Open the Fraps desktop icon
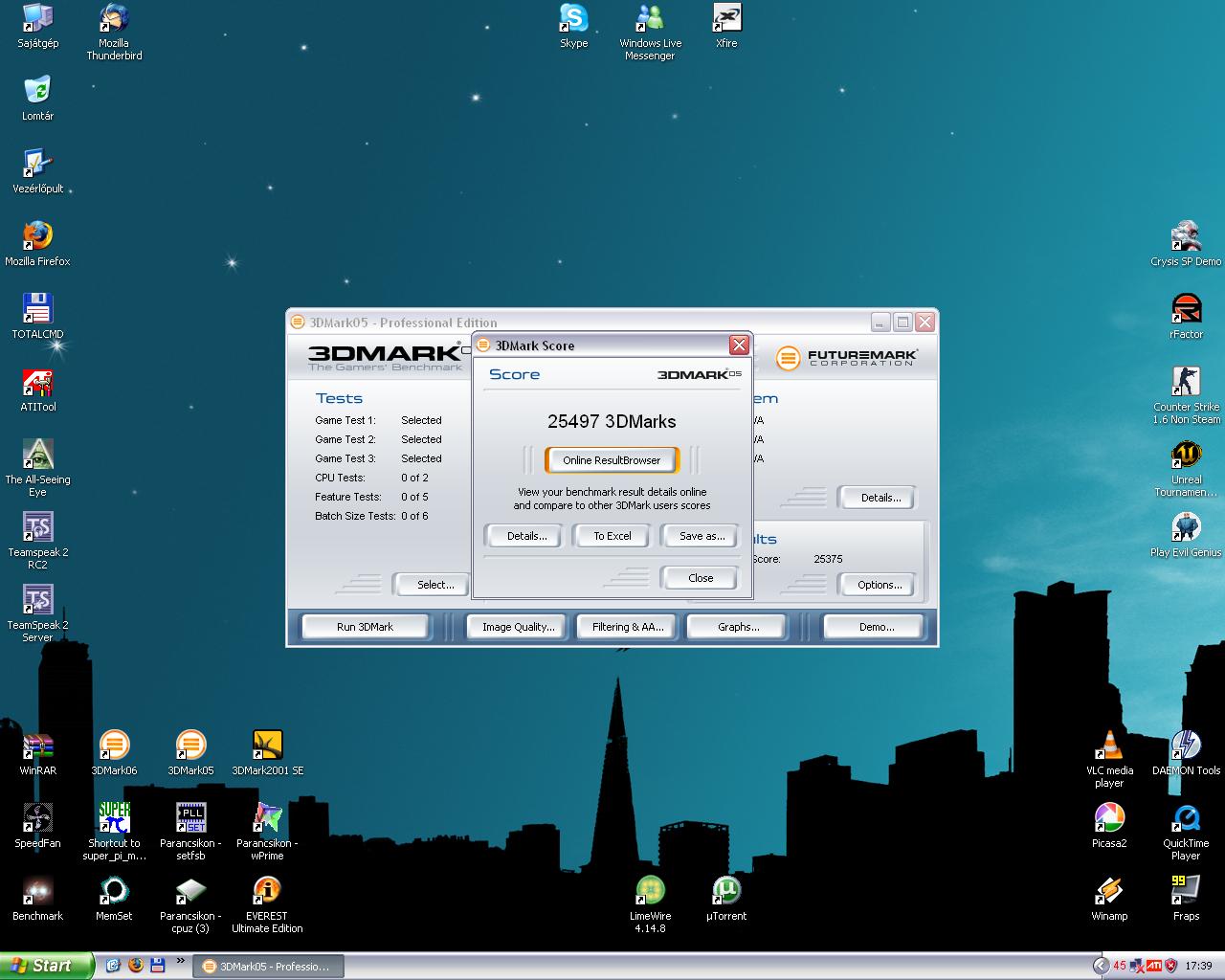This screenshot has height=980, width=1225. 1186,900
